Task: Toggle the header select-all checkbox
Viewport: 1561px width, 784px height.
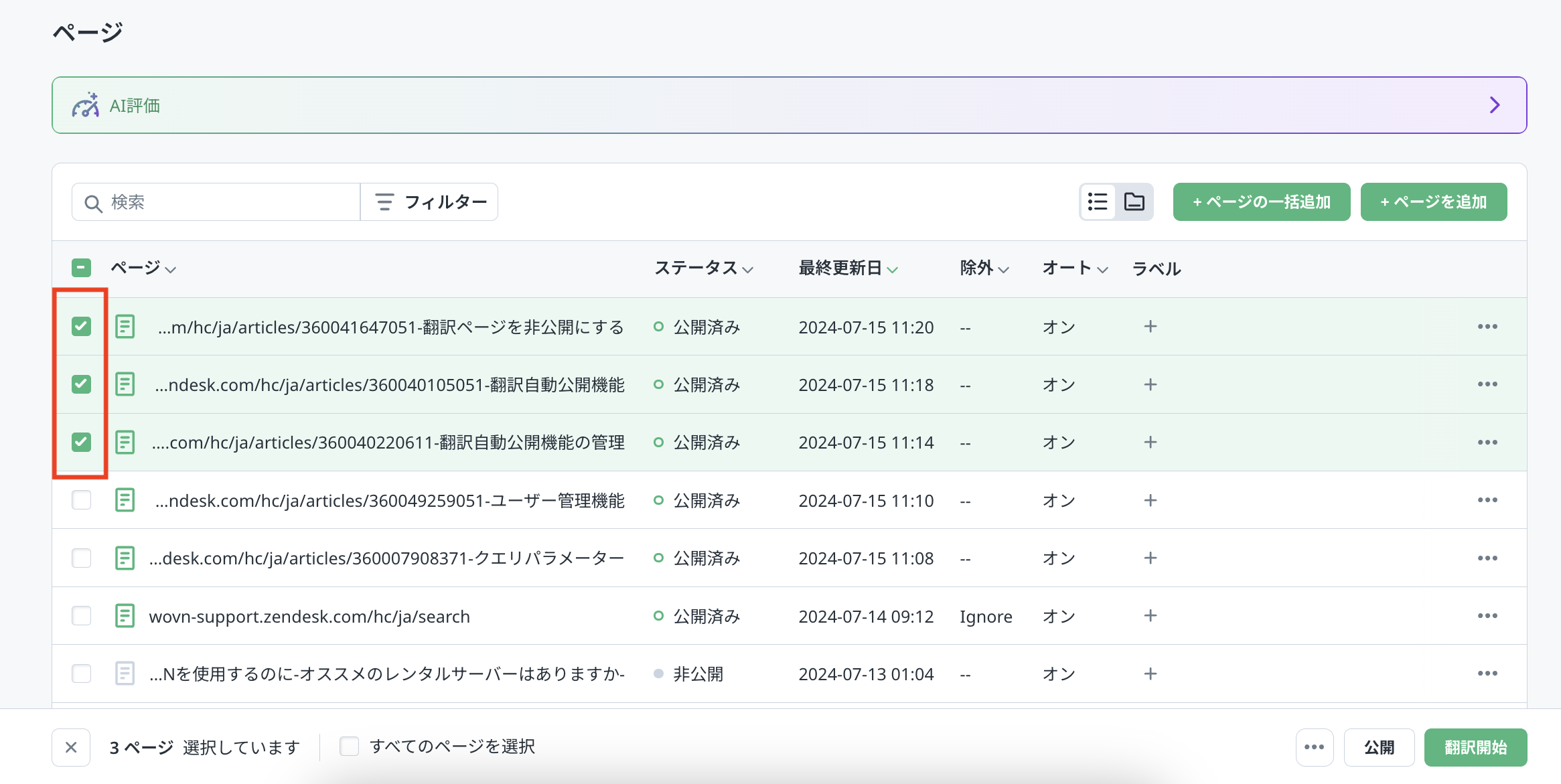Action: coord(81,268)
